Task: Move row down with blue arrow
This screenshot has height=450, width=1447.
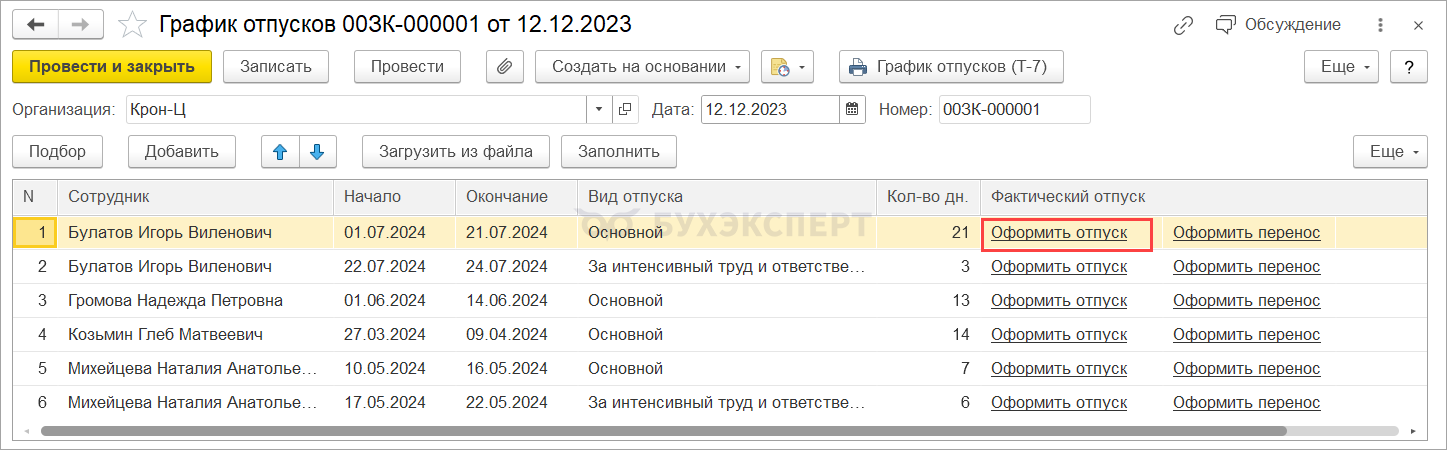Action: 318,152
